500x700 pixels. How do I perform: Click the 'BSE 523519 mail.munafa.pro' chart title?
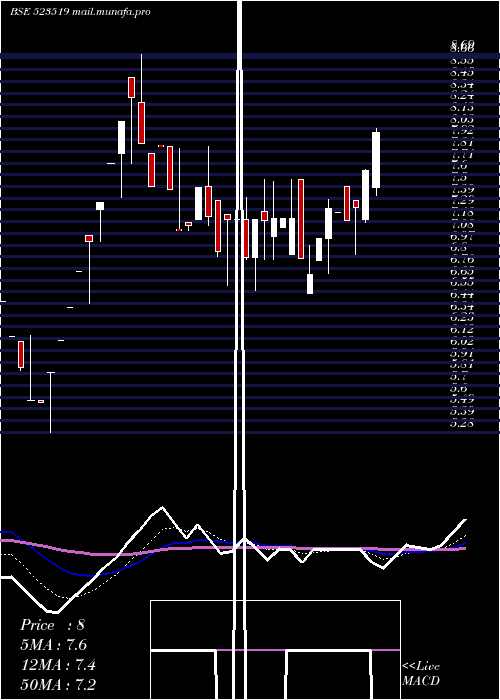(x=80, y=12)
